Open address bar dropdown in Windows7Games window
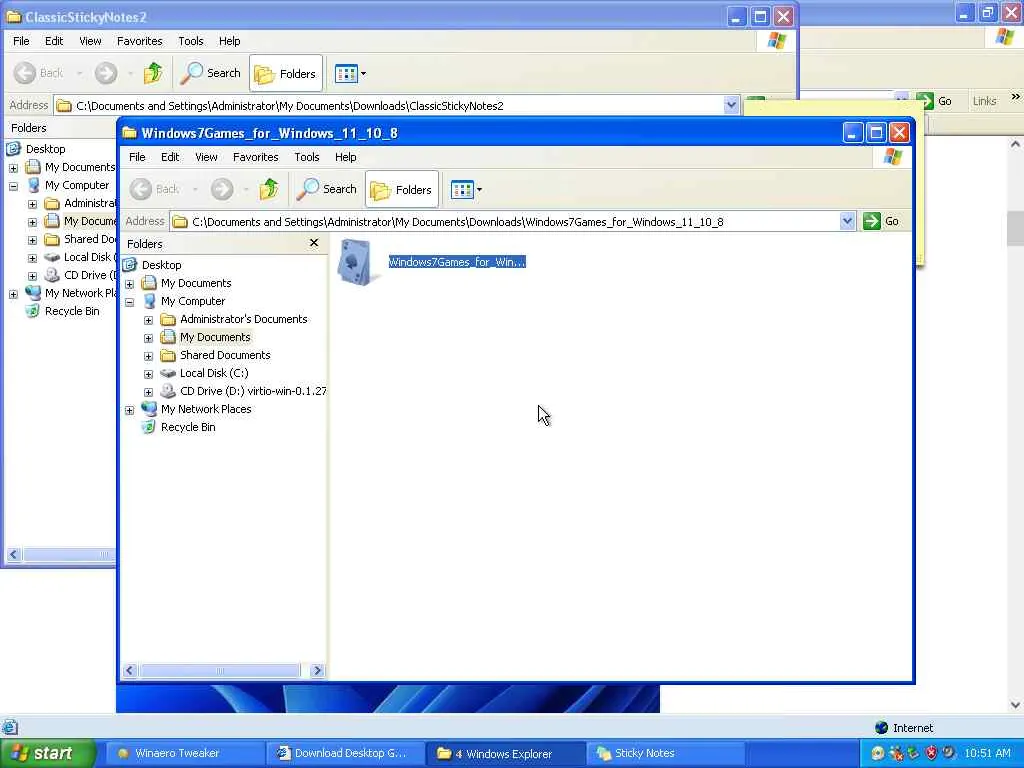1024x768 pixels. click(846, 221)
